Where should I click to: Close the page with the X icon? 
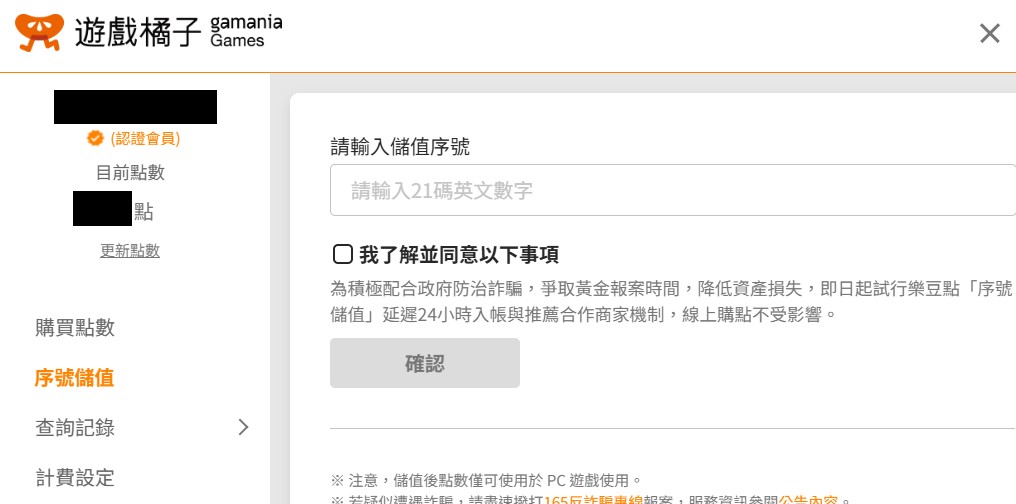pos(989,34)
